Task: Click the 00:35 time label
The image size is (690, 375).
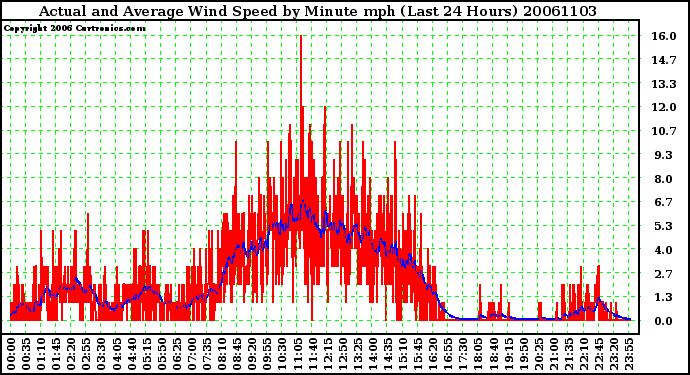Action: click(x=26, y=354)
